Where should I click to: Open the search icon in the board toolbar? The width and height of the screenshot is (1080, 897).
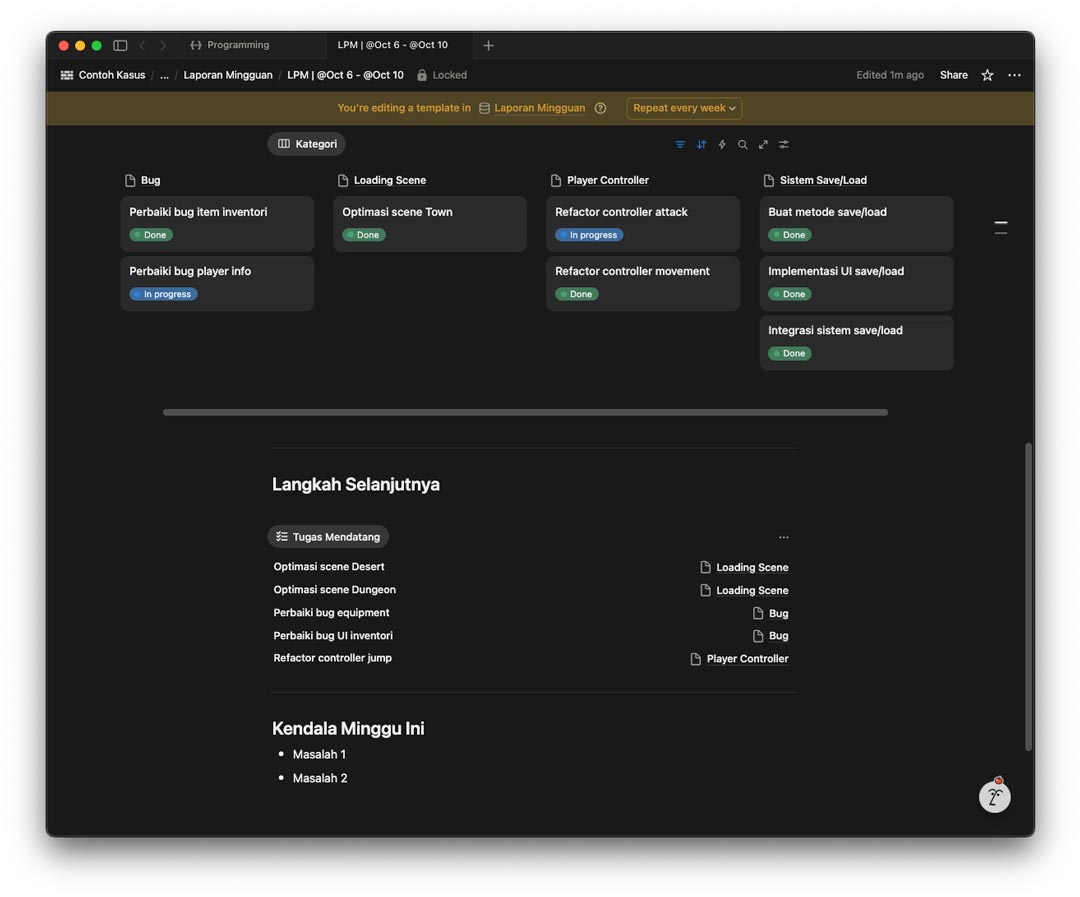742,144
